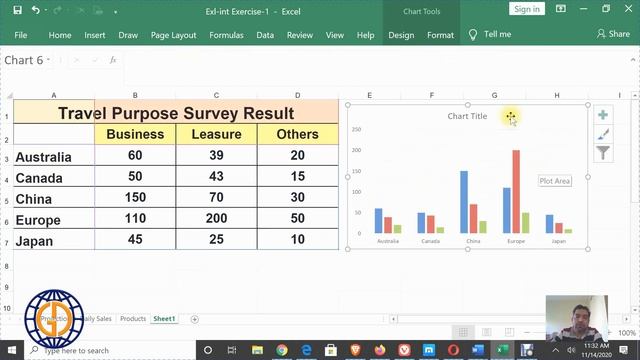Open the Chart Tools Design tab

(401, 36)
